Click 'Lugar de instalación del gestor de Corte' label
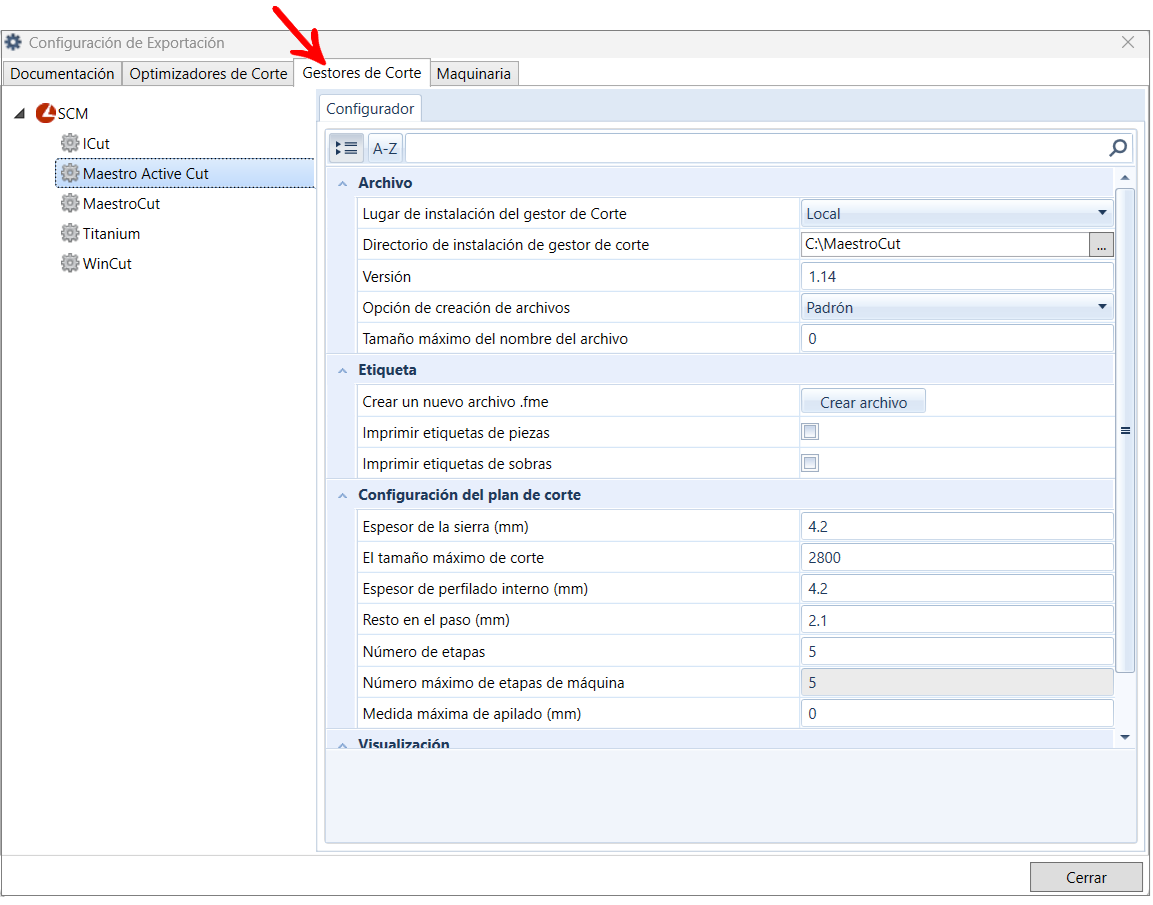Viewport: 1153px width, 905px height. click(x=494, y=214)
